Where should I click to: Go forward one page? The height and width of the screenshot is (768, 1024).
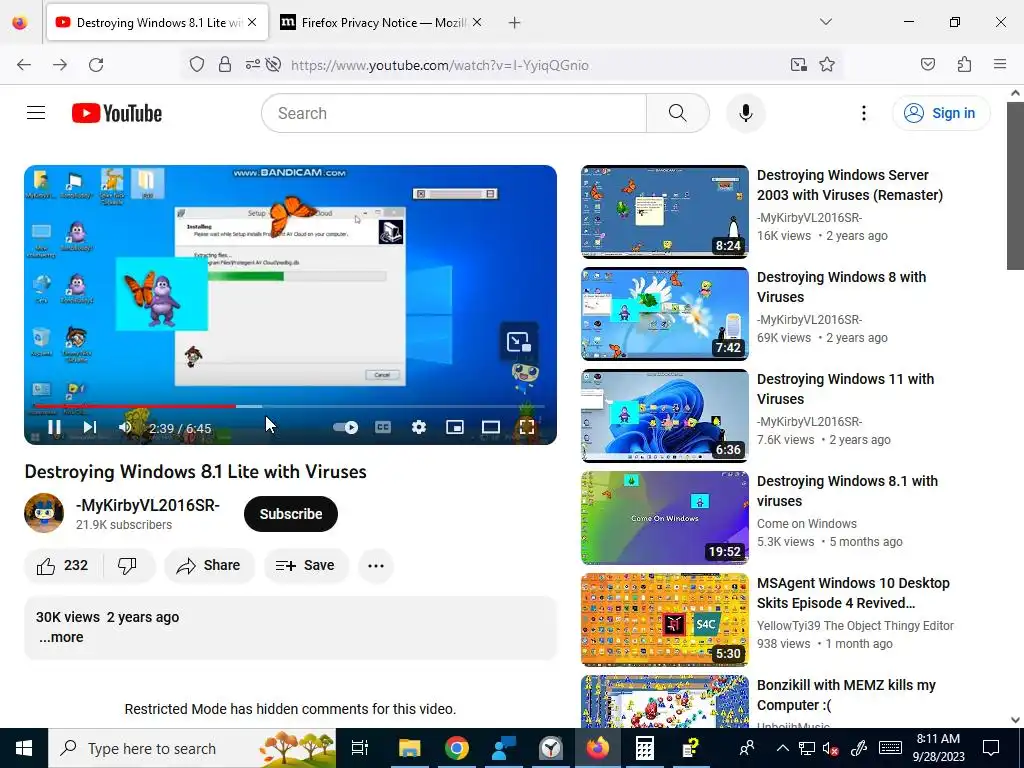coord(60,65)
